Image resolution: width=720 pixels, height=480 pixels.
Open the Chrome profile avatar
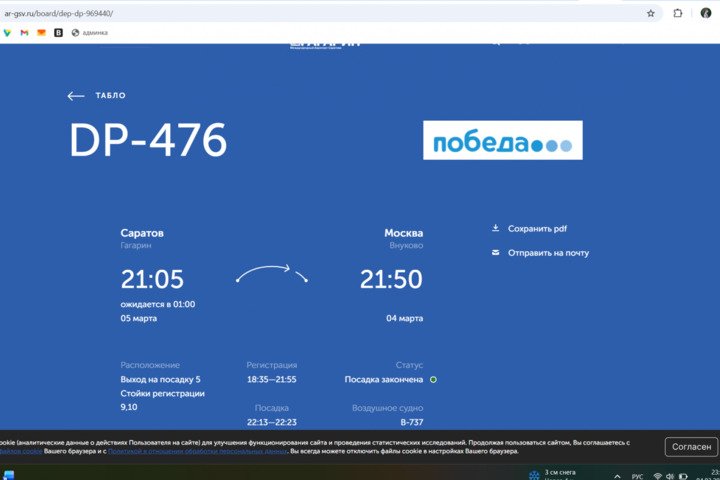[x=706, y=13]
